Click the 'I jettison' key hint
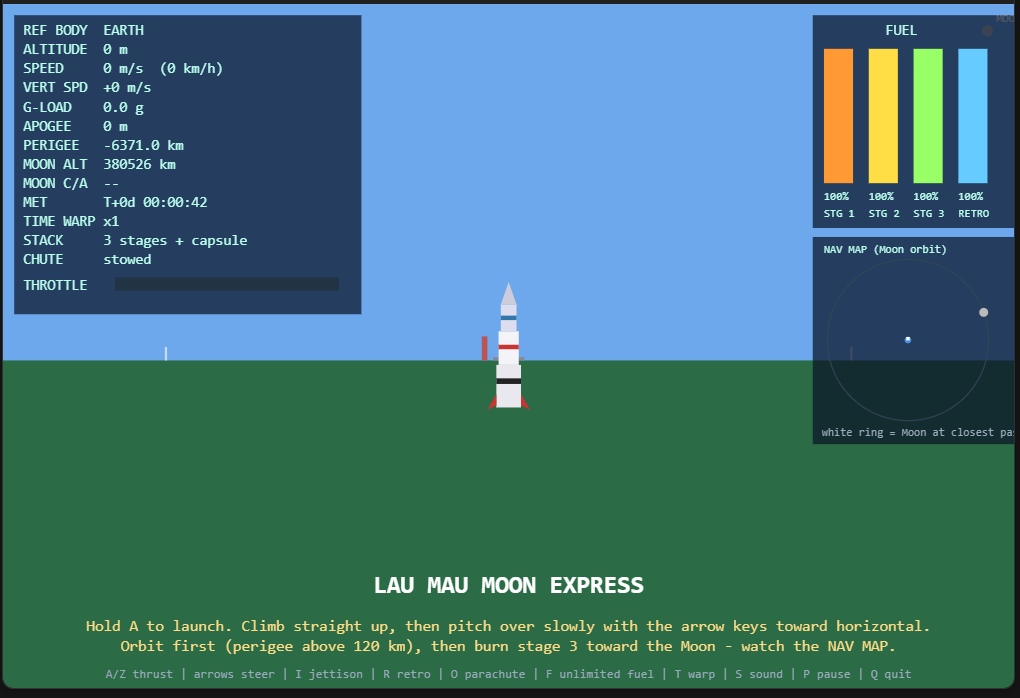 coord(329,674)
